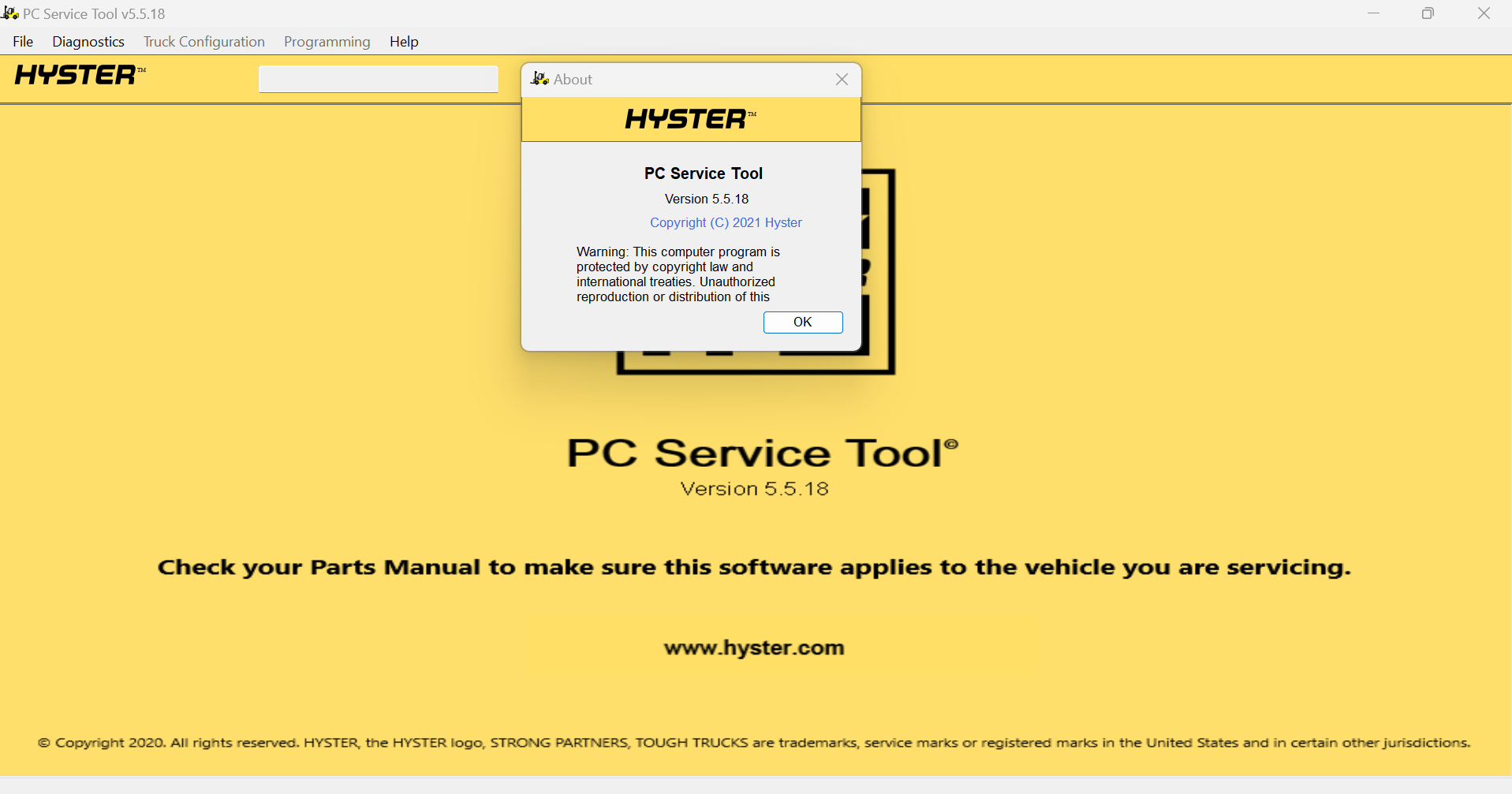Click the forklift app icon in main title bar
The width and height of the screenshot is (1512, 794).
[10, 13]
